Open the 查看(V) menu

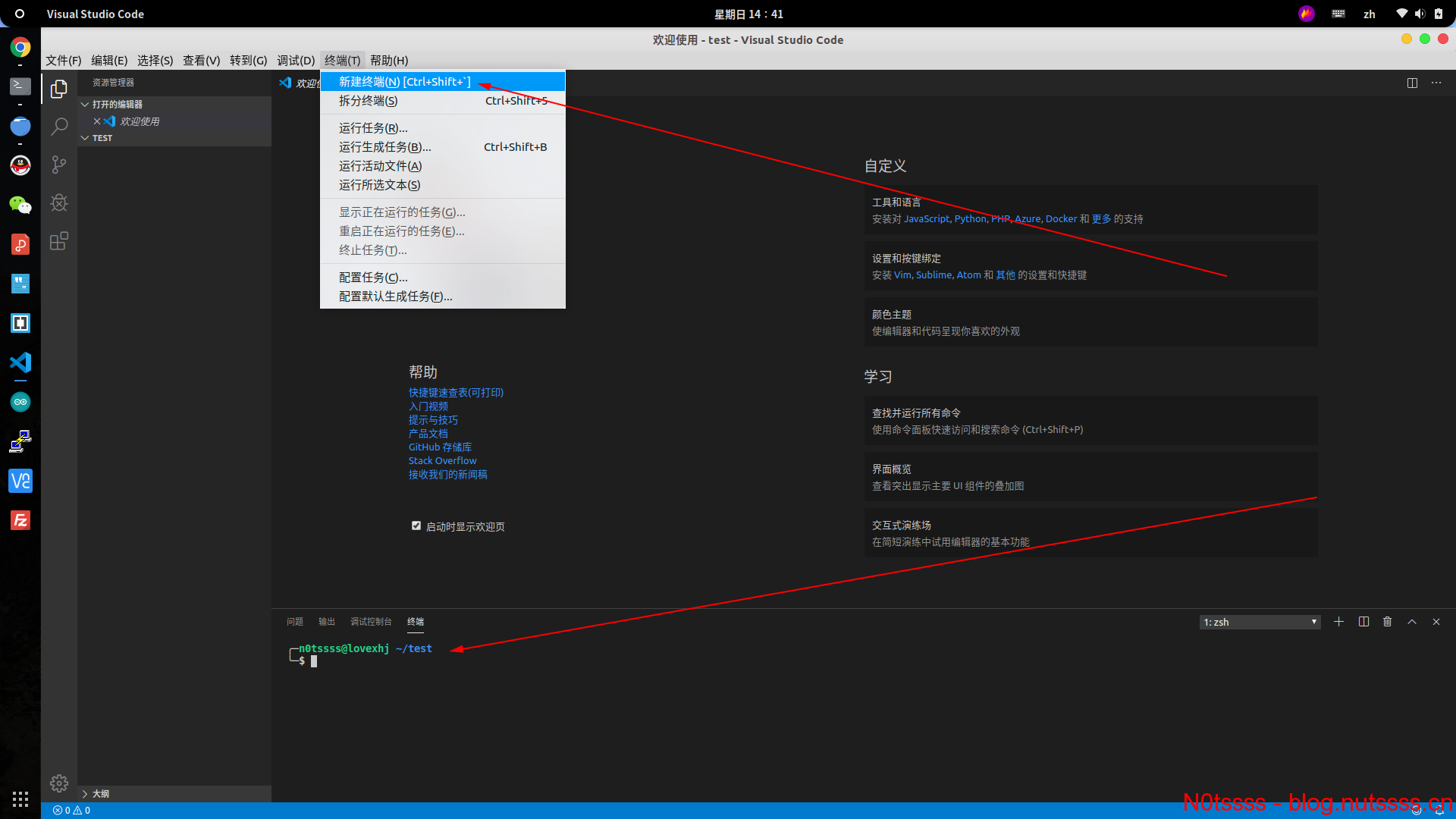tap(202, 61)
